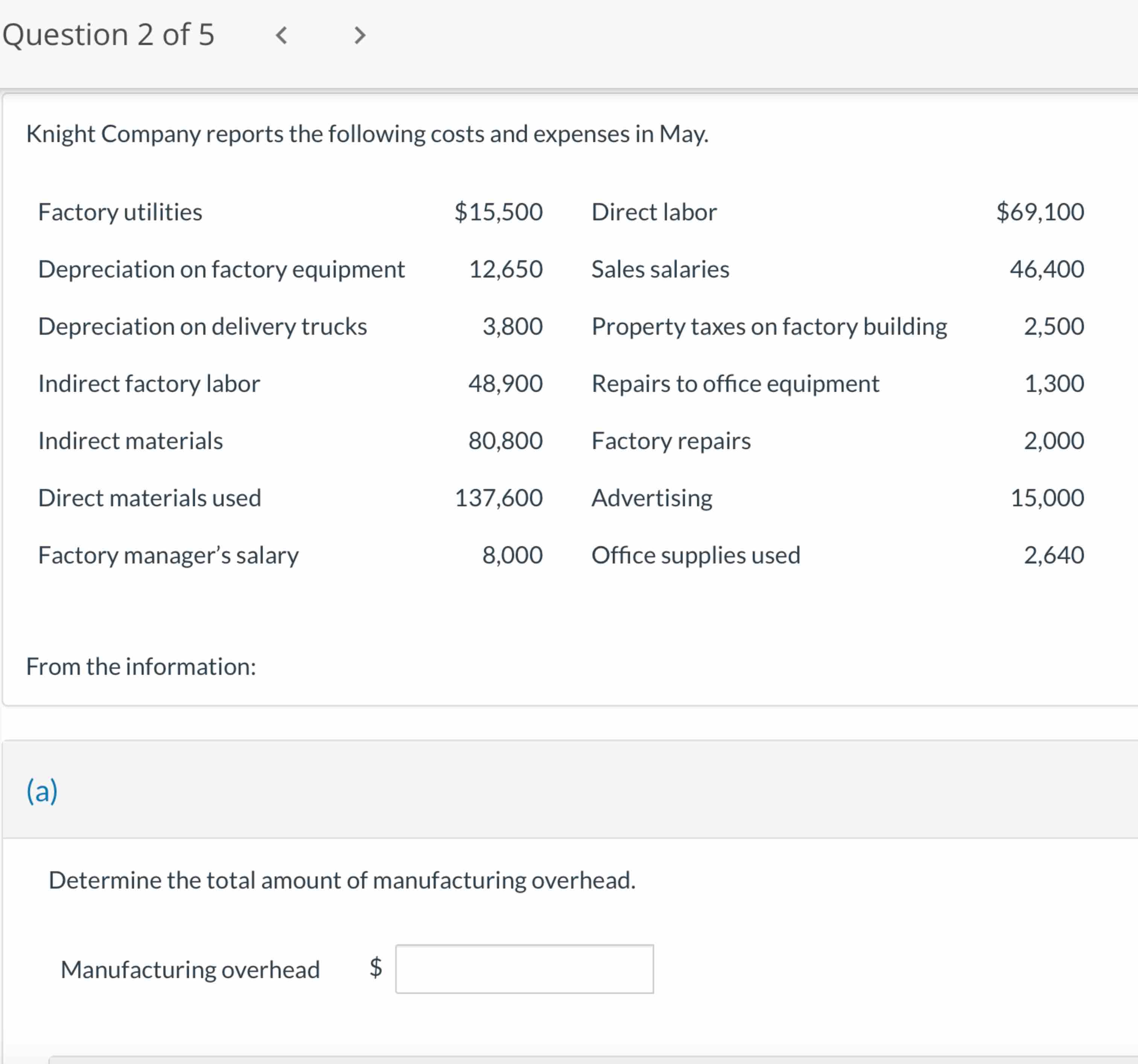This screenshot has height=1064, width=1138.
Task: Select 'Sales salaries' label
Action: point(660,270)
